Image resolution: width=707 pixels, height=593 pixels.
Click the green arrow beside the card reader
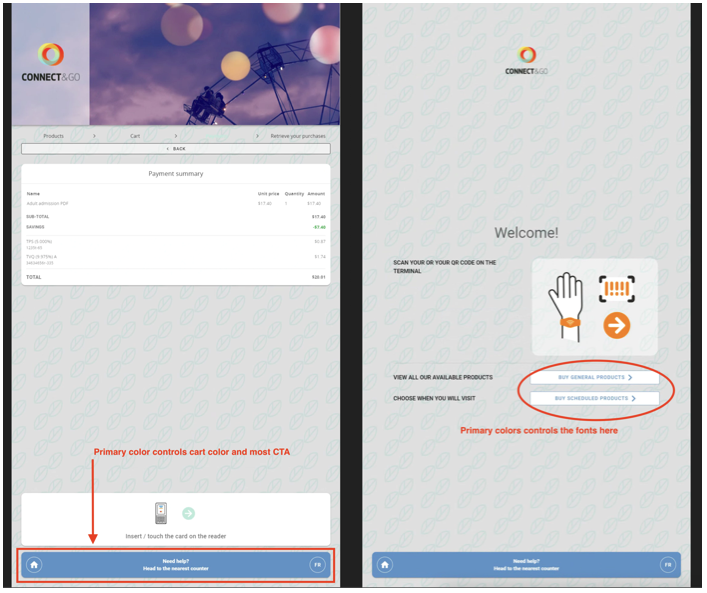188,514
